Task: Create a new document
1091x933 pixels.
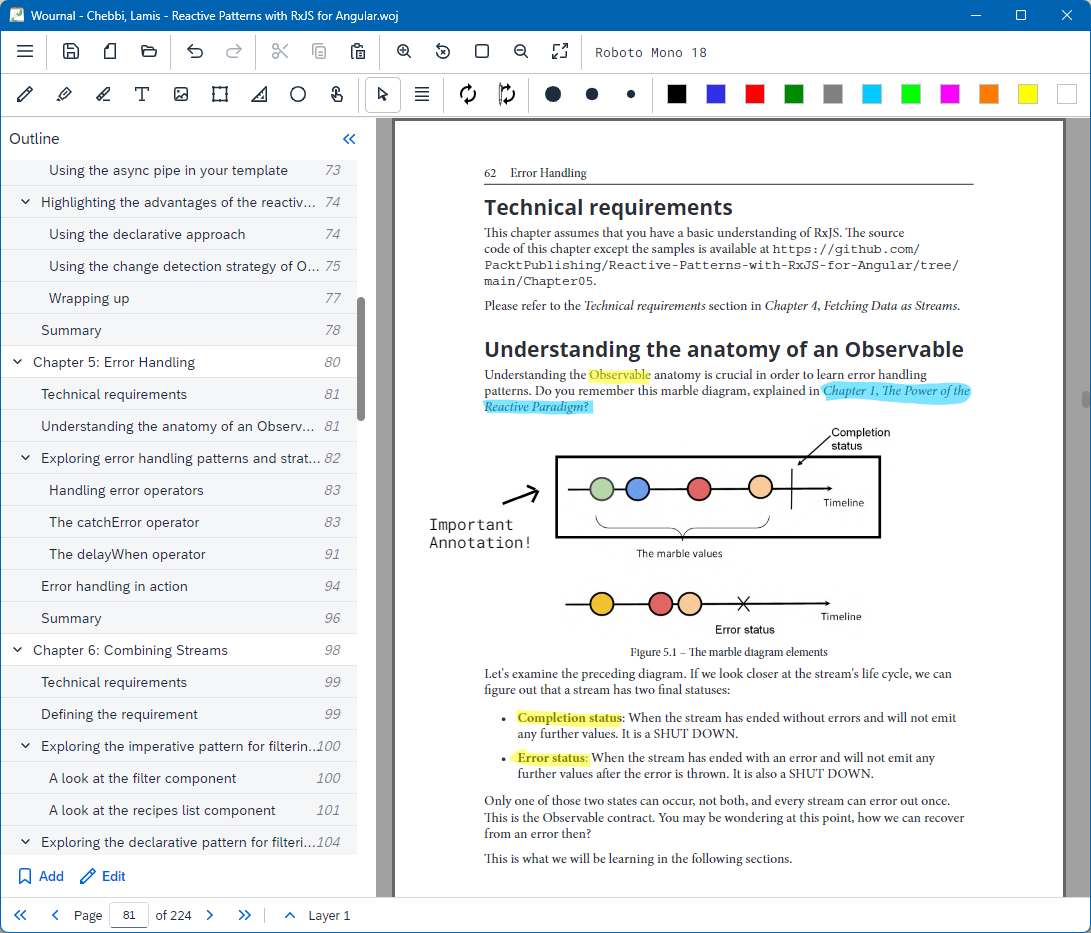Action: click(x=110, y=51)
